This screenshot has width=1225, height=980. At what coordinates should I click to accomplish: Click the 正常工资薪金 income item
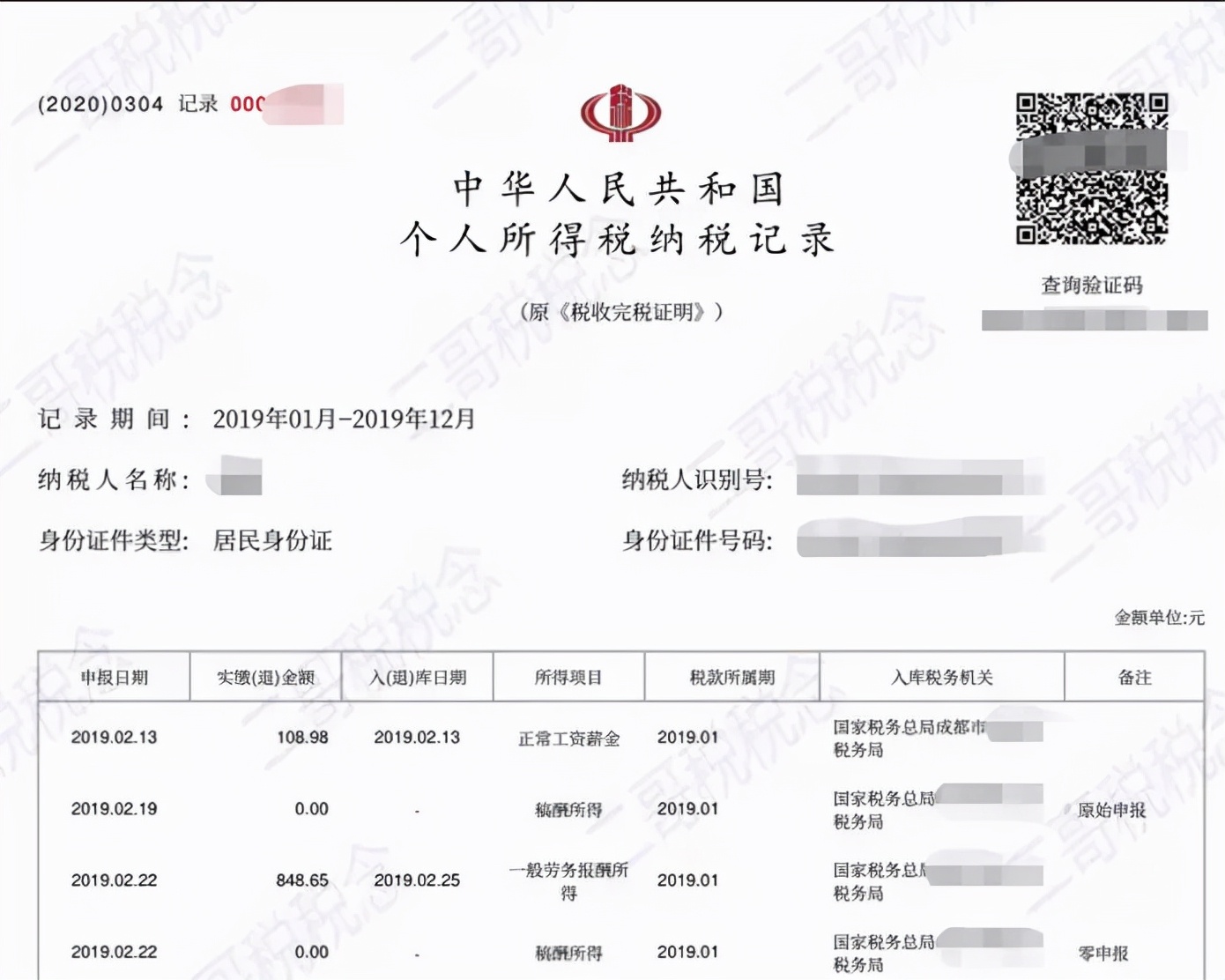pyautogui.click(x=568, y=739)
